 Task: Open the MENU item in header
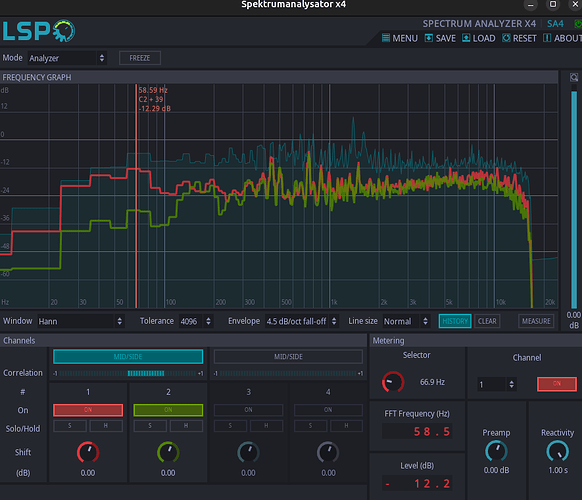point(400,38)
